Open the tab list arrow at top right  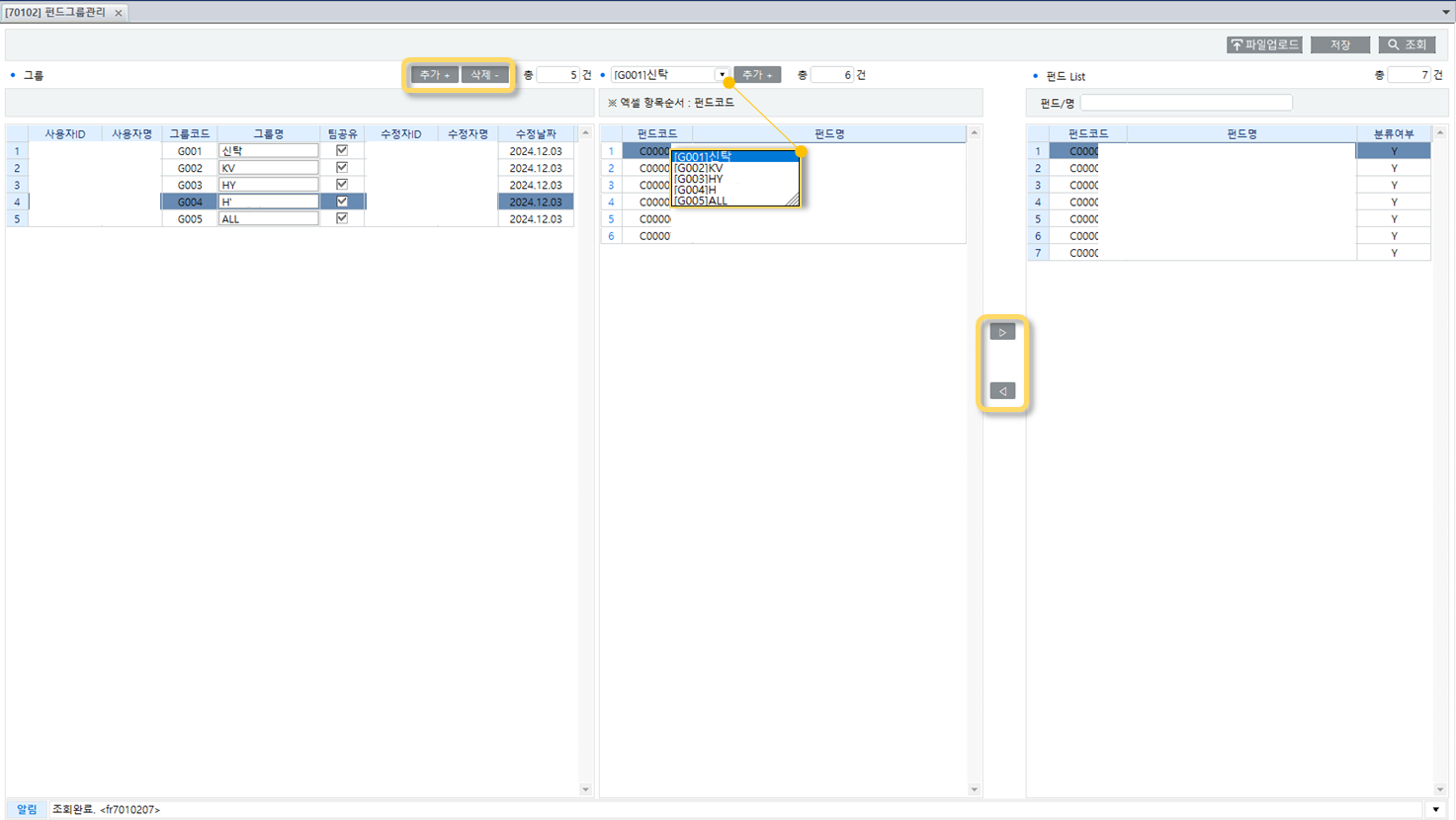coord(1445,13)
